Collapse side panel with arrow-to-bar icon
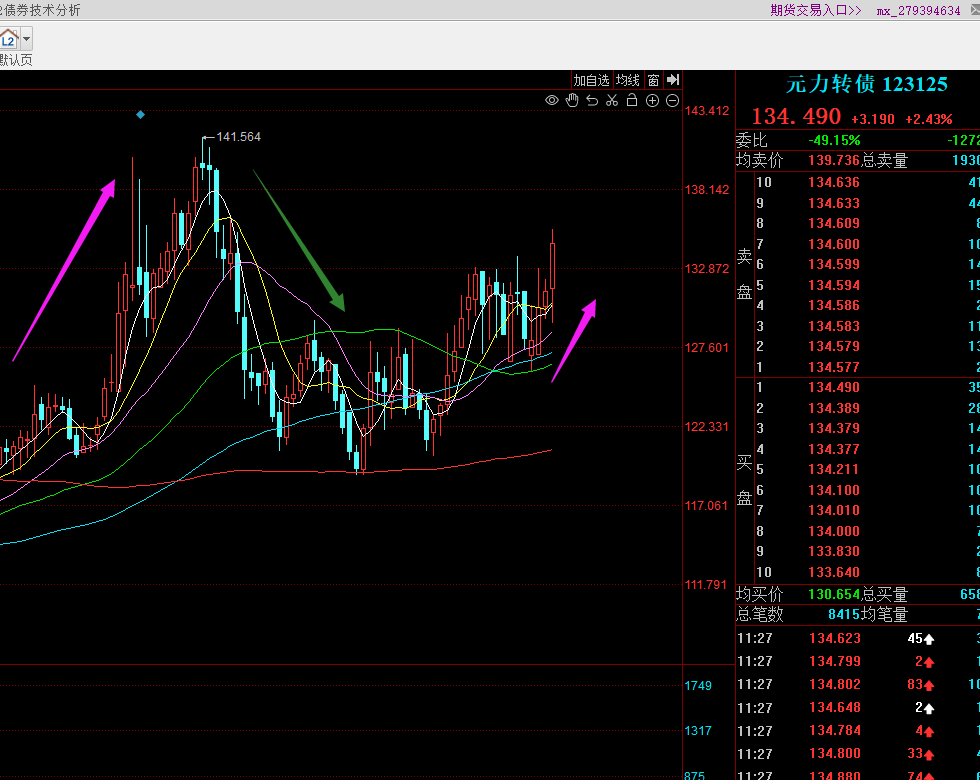This screenshot has height=780, width=980. click(672, 79)
